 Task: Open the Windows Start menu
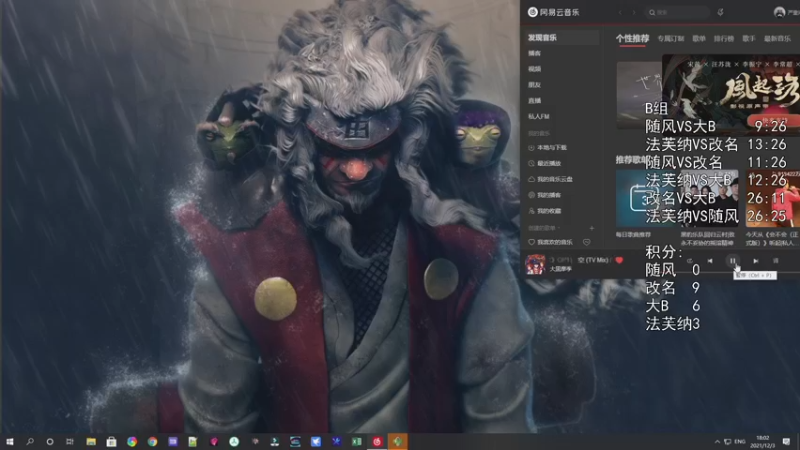click(10, 441)
